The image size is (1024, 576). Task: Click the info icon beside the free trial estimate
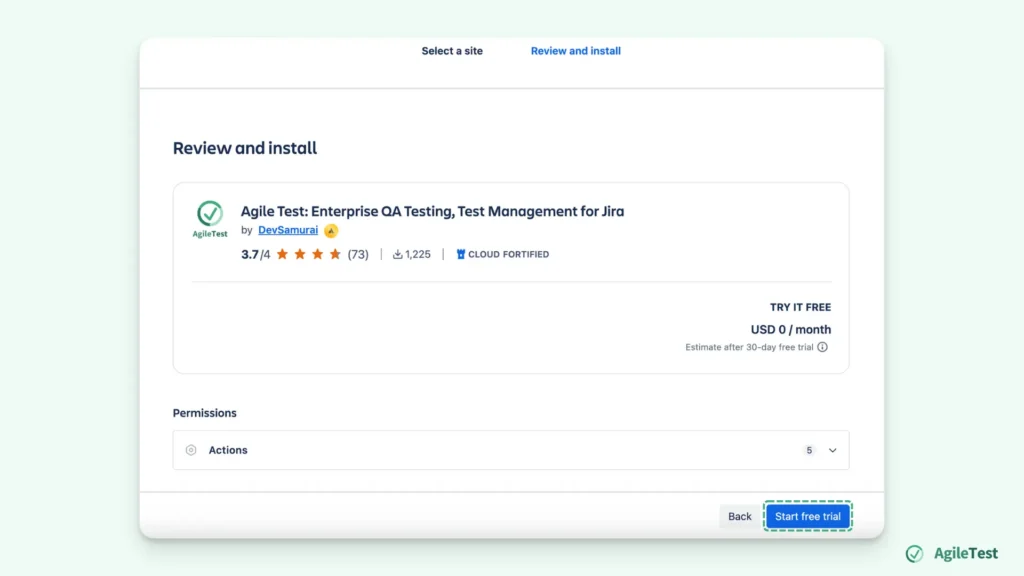(823, 348)
